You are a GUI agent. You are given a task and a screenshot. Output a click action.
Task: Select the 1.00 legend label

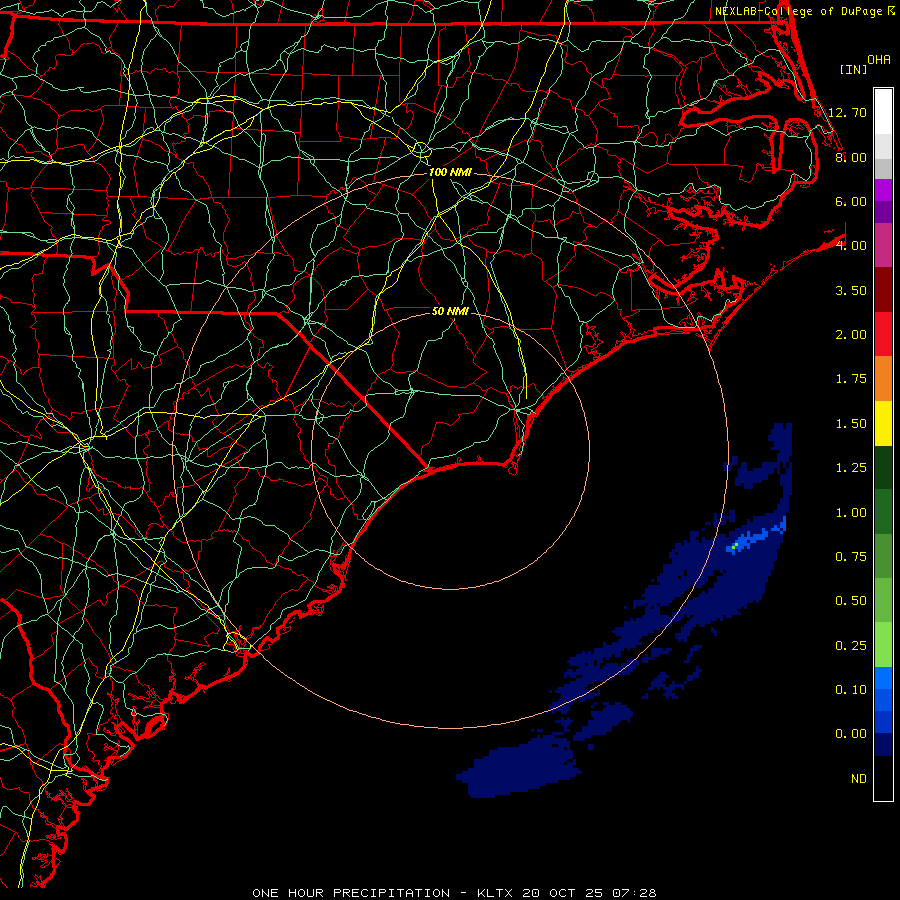pyautogui.click(x=851, y=513)
